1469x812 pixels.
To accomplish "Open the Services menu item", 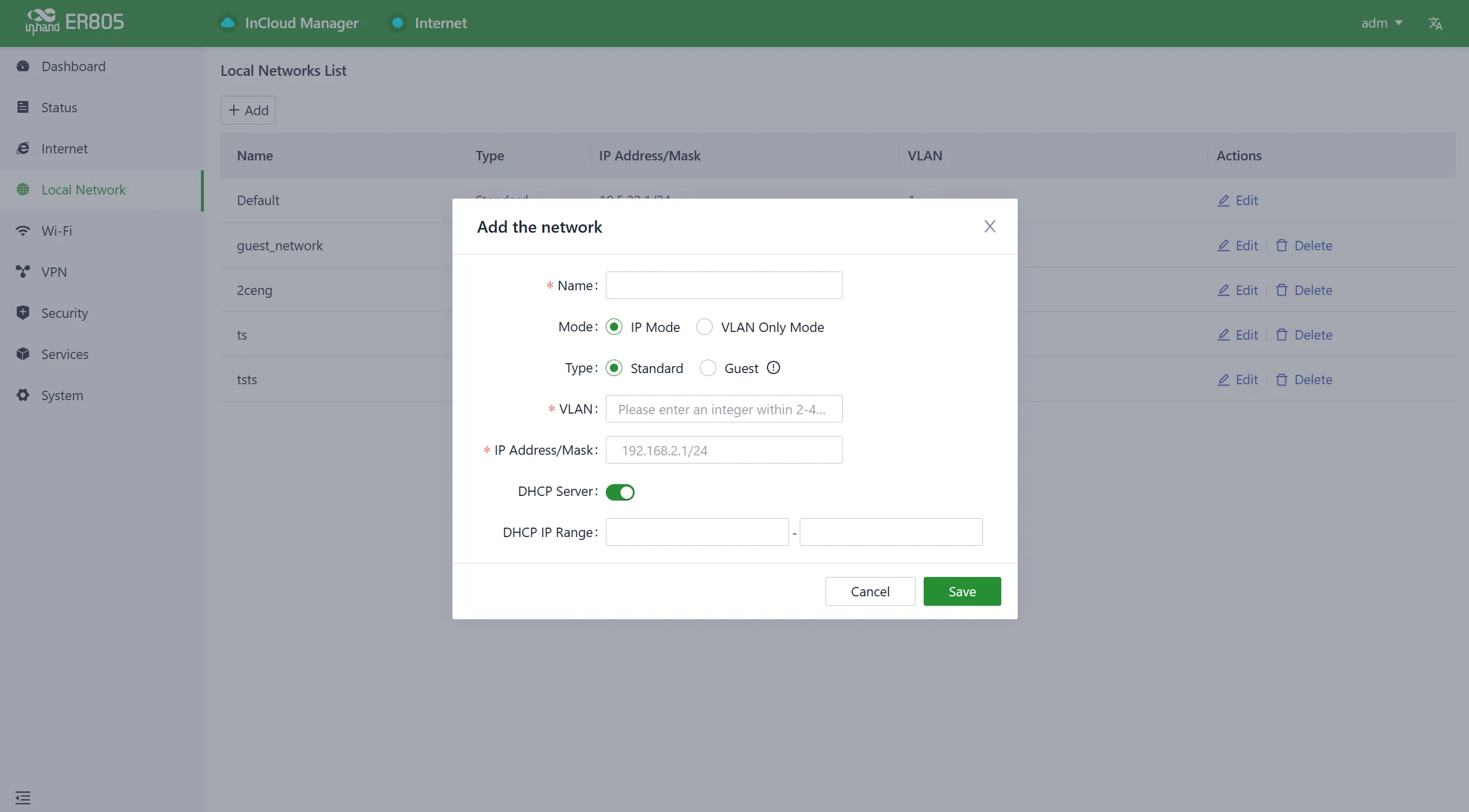I will coord(102,354).
